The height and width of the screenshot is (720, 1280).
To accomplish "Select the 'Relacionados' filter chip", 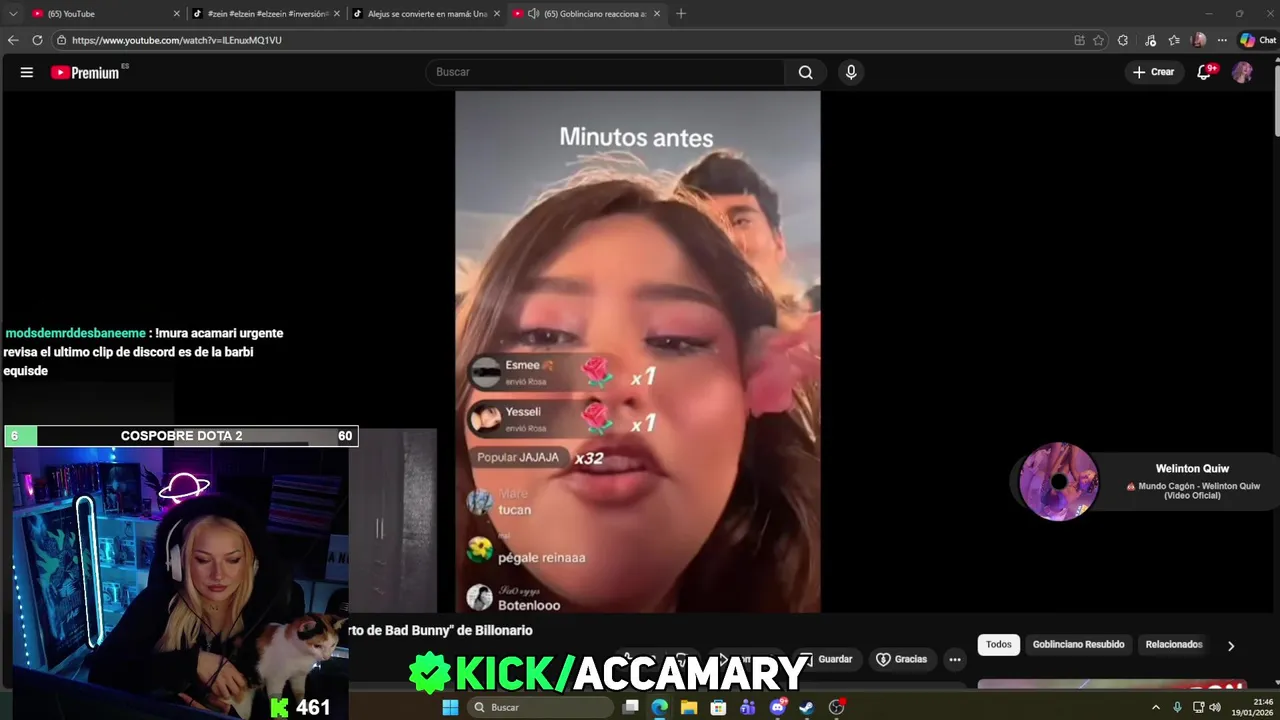I will coord(1174,645).
